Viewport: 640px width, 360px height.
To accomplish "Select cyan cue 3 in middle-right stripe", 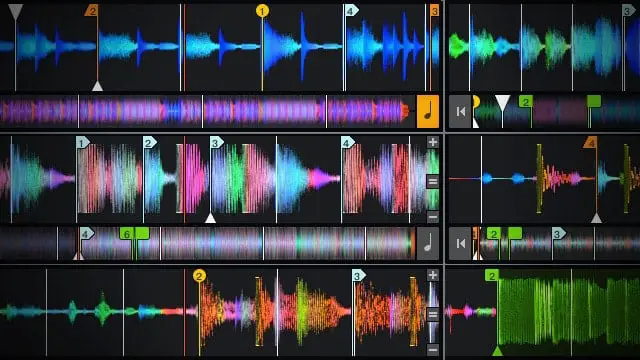I will [x=558, y=234].
